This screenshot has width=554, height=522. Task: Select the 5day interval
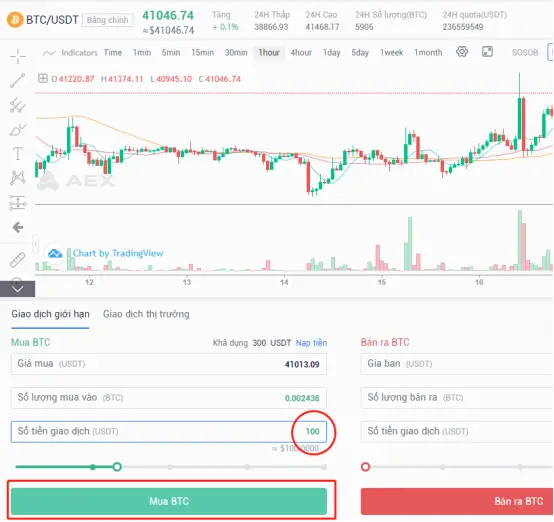click(360, 53)
